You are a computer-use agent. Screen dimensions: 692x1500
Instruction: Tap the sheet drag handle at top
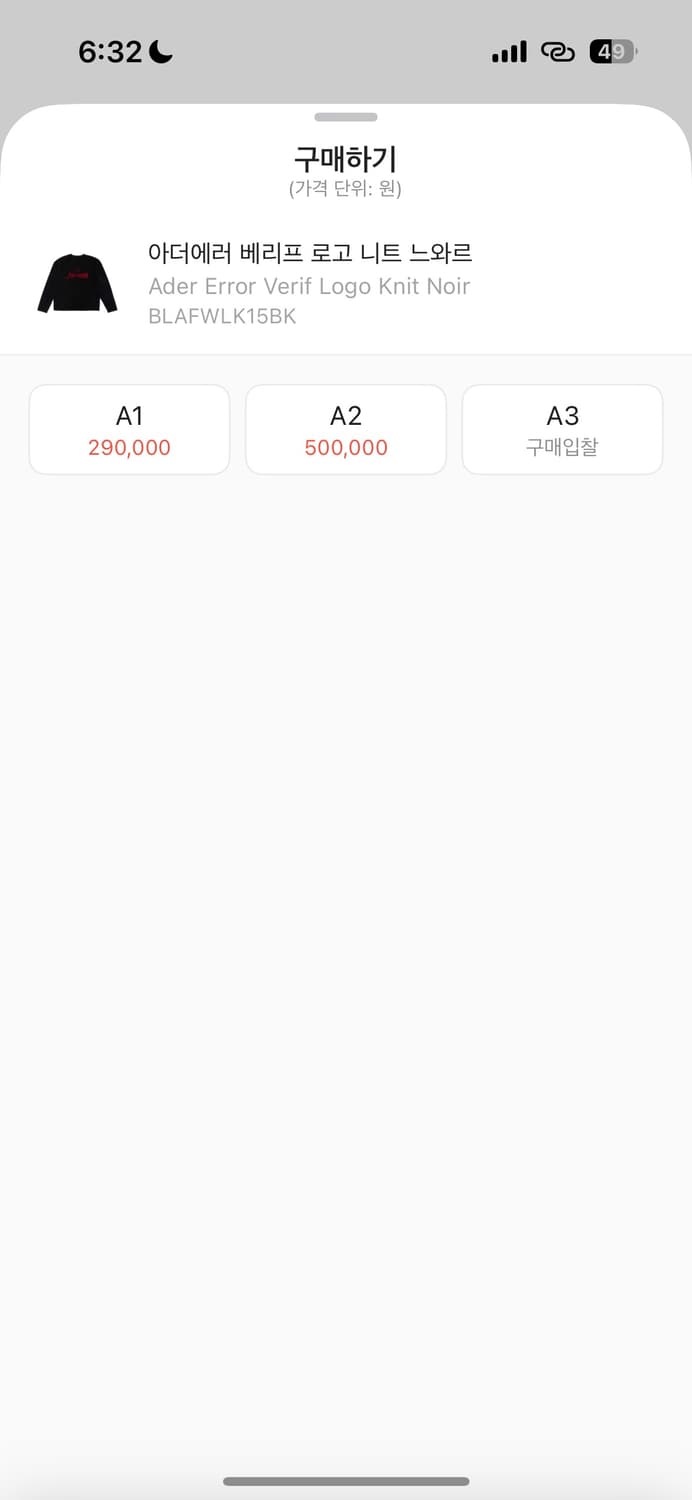pos(346,115)
